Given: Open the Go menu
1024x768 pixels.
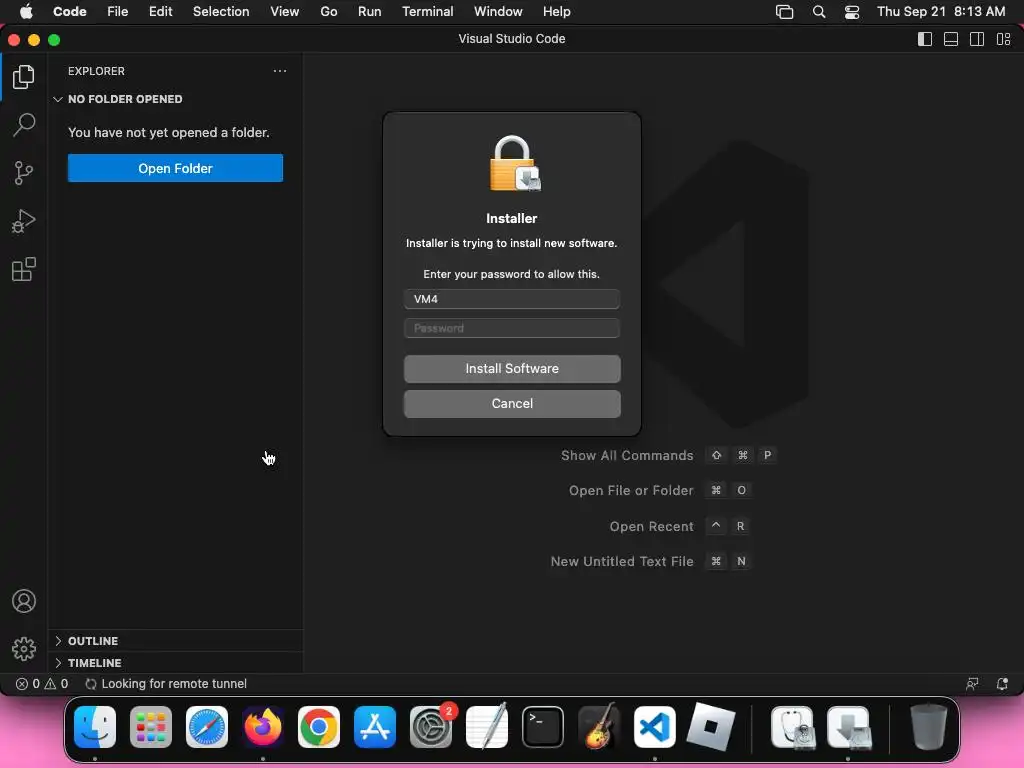Looking at the screenshot, I should (328, 12).
